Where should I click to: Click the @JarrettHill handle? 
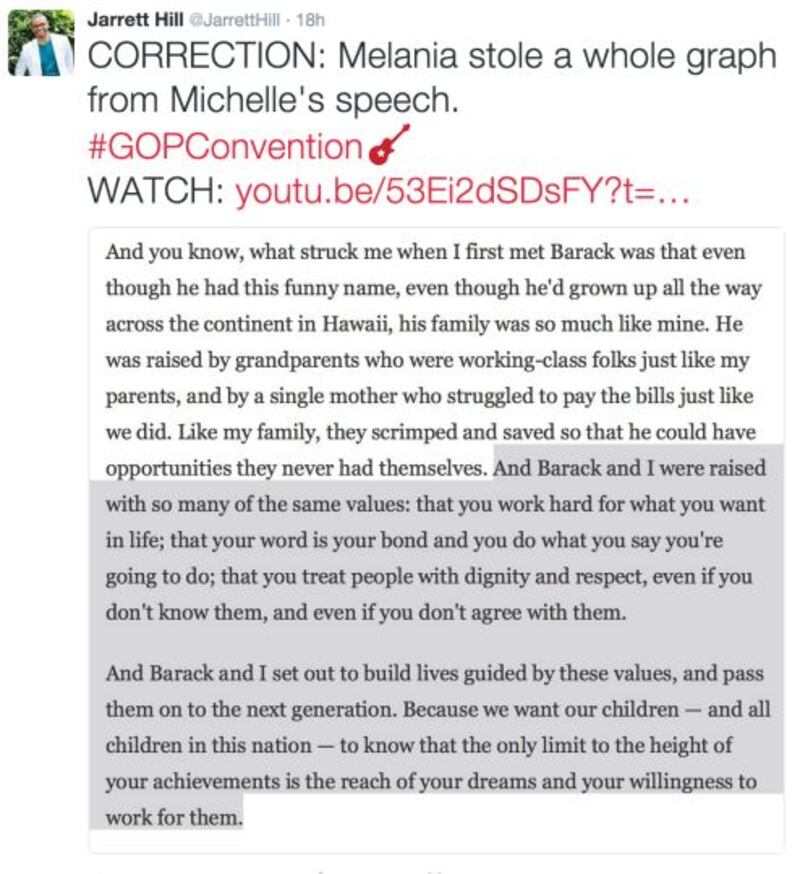tap(218, 19)
